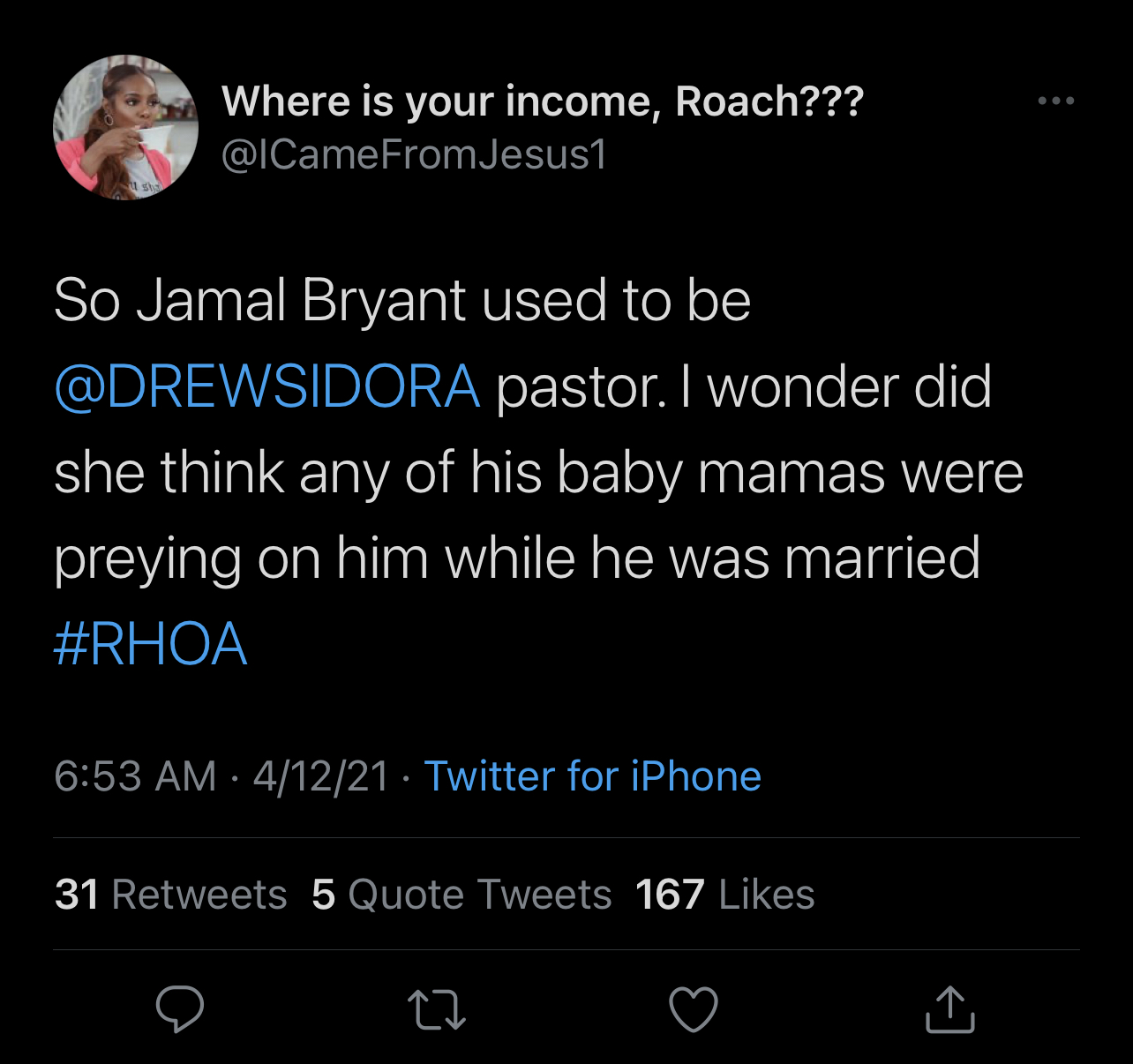Tap the "preying on him" tweet line
The image size is (1133, 1064).
point(241,558)
